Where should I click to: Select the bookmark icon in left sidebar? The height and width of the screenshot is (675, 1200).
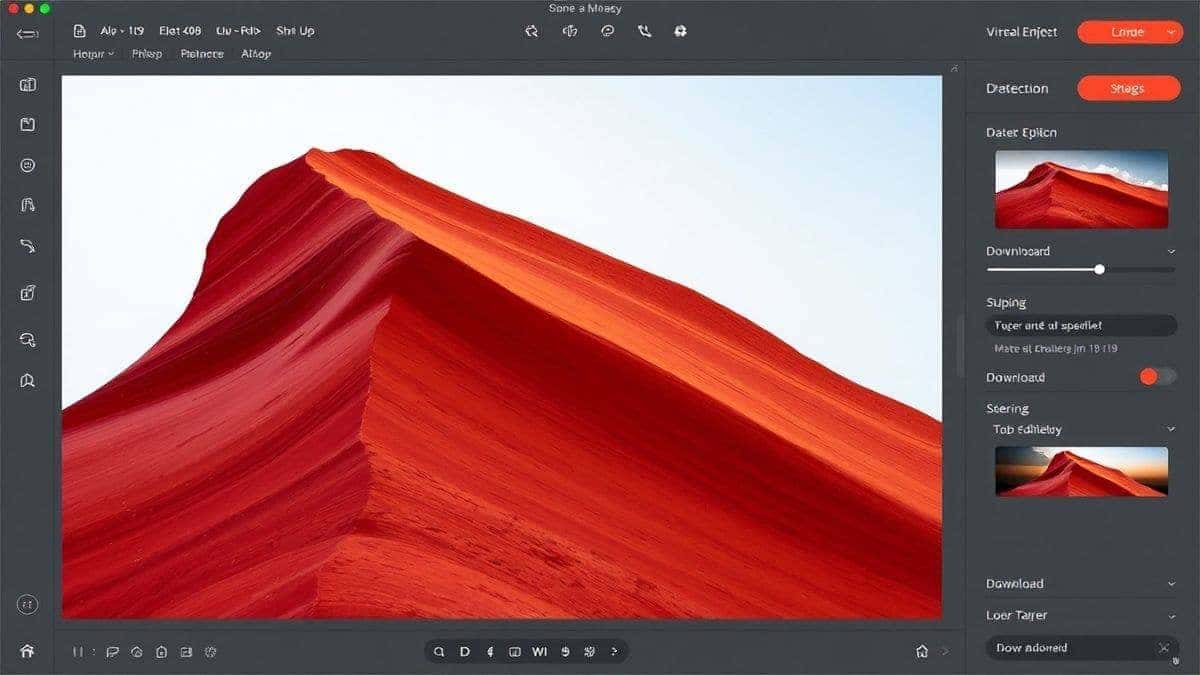(x=28, y=380)
